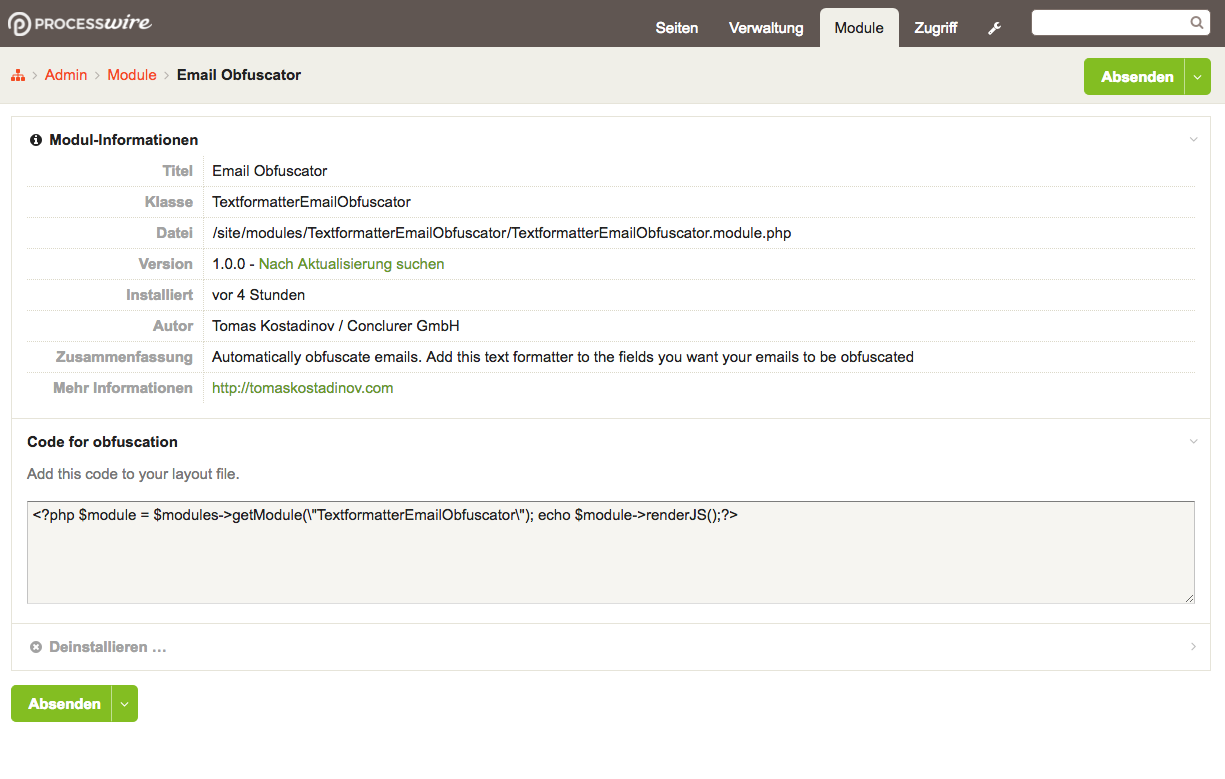Click the Code for obfuscation header

point(102,442)
